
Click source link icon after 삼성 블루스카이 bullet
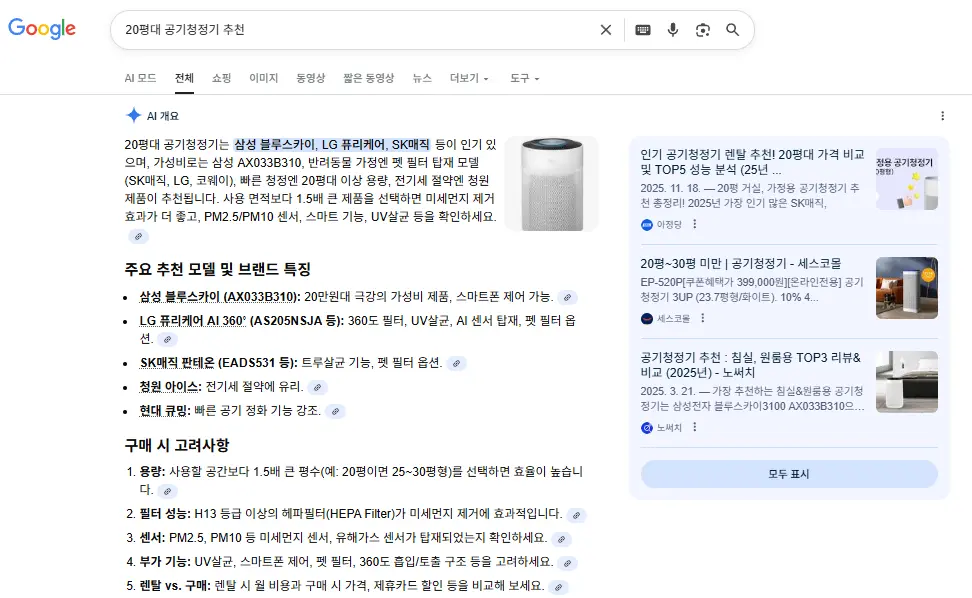click(x=567, y=297)
